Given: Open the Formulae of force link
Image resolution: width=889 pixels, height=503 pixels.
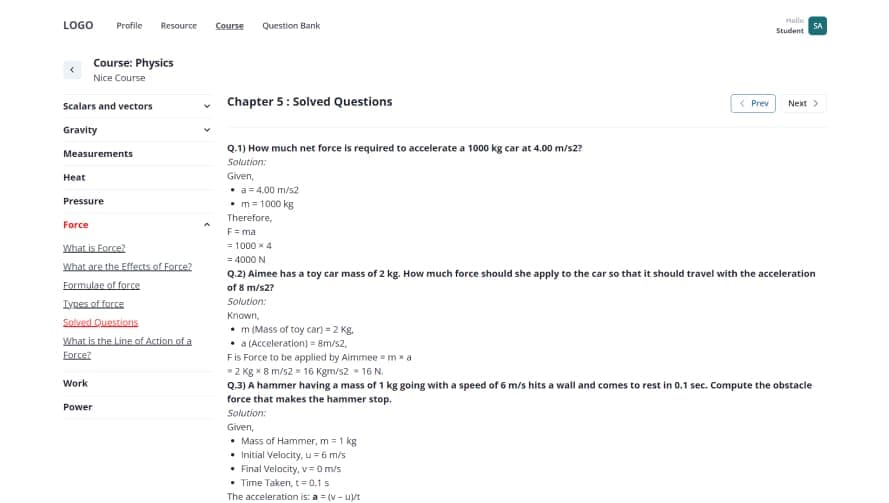Looking at the screenshot, I should click(101, 285).
